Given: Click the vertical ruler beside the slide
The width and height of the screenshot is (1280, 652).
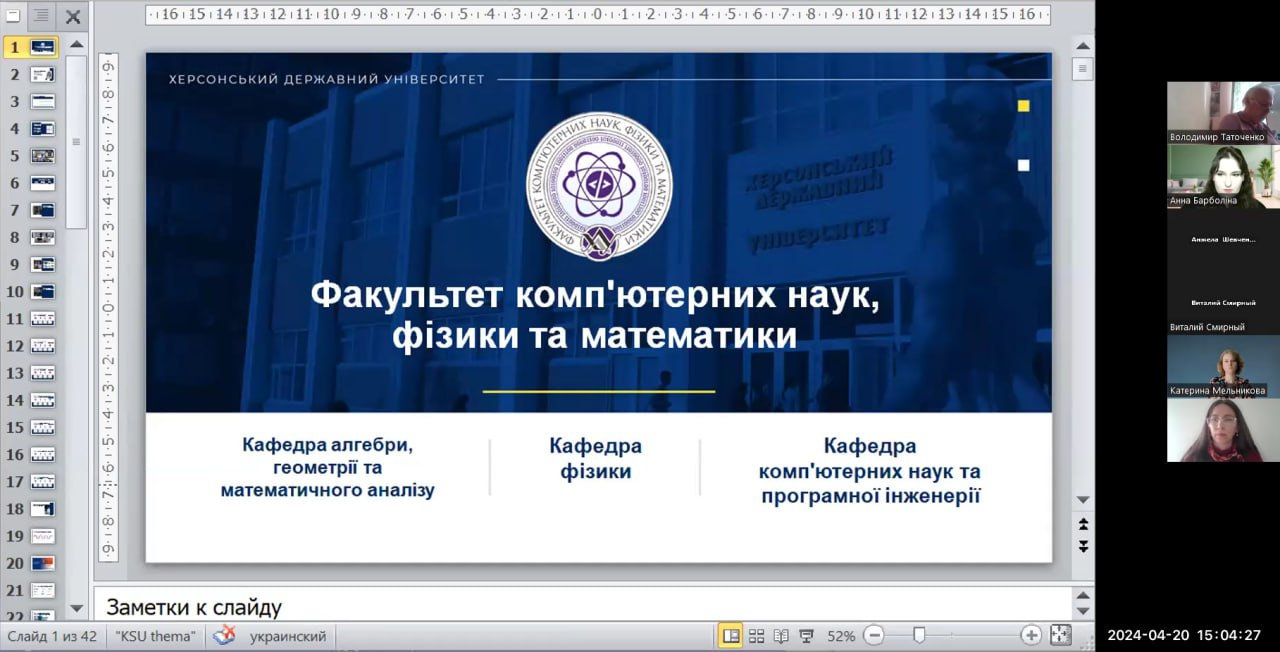Looking at the screenshot, I should [x=108, y=307].
